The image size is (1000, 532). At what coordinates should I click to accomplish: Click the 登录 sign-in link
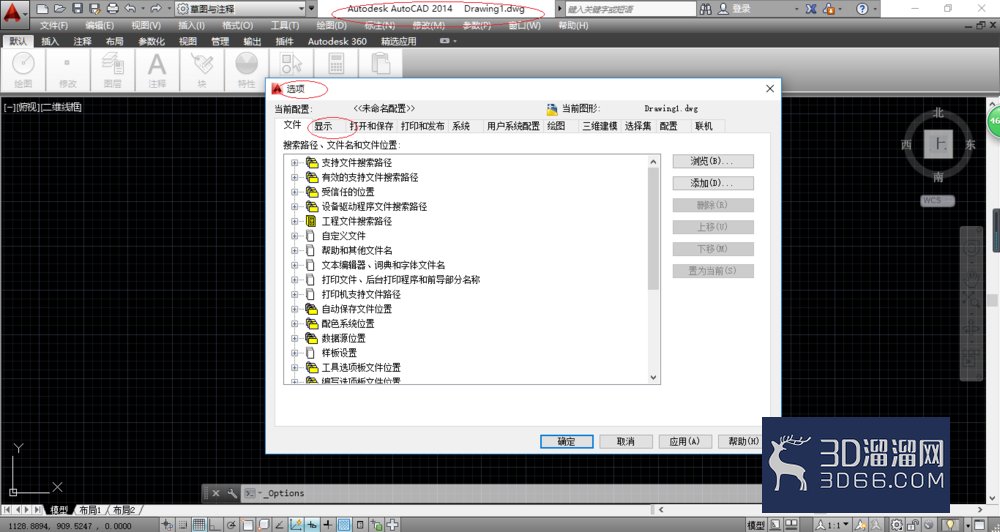[741, 9]
